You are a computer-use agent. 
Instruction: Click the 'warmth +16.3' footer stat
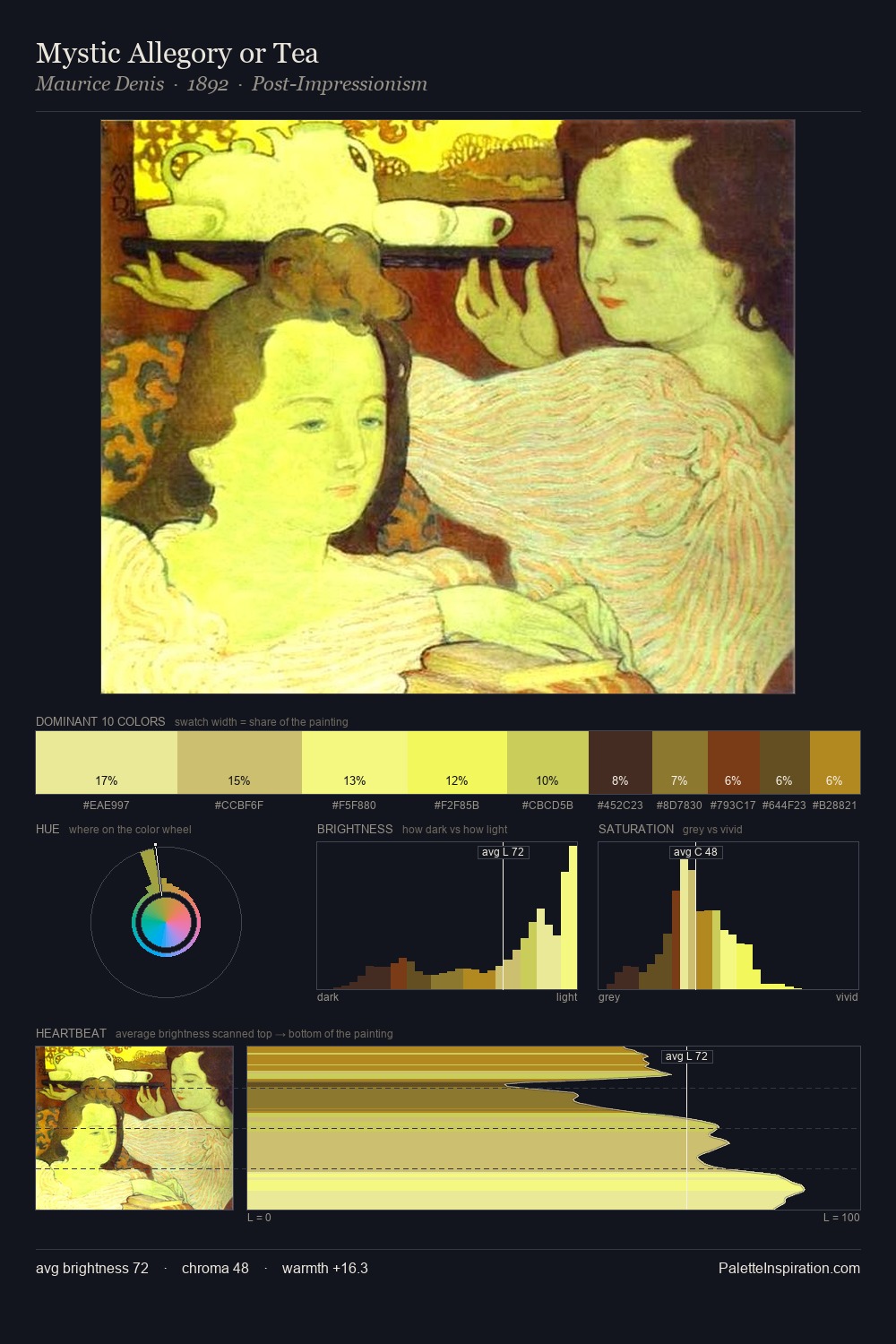(x=325, y=1268)
